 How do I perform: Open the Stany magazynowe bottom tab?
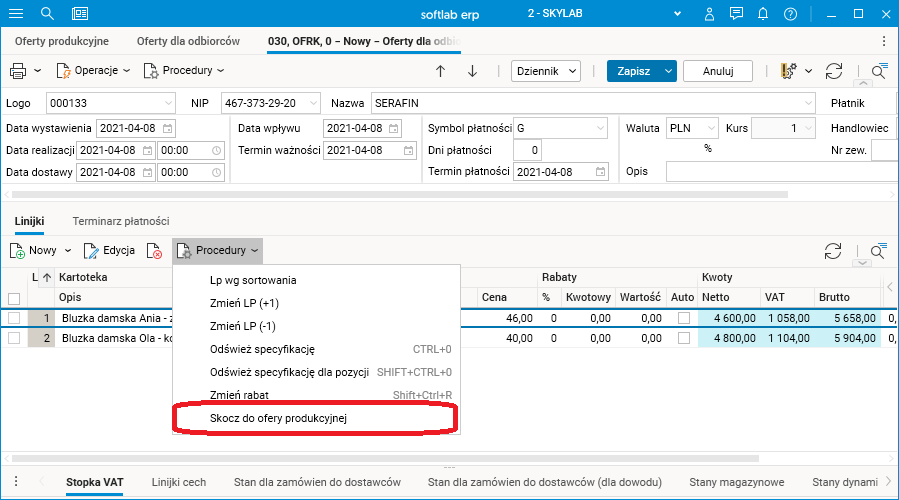(x=737, y=482)
